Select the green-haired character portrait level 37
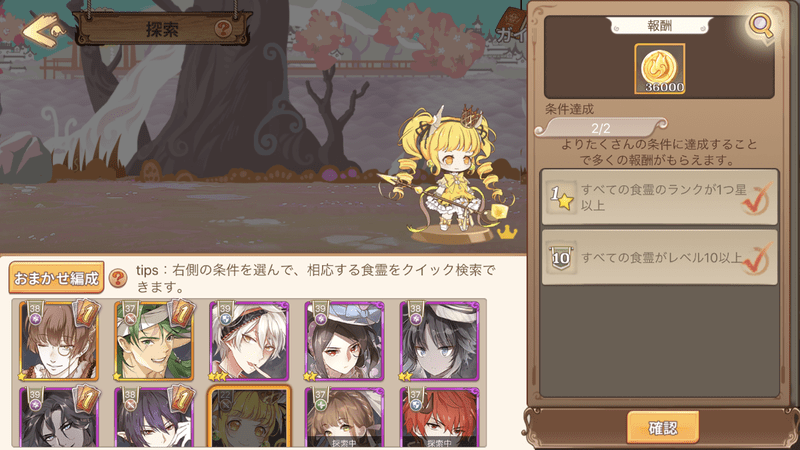The height and width of the screenshot is (450, 800). (x=154, y=341)
